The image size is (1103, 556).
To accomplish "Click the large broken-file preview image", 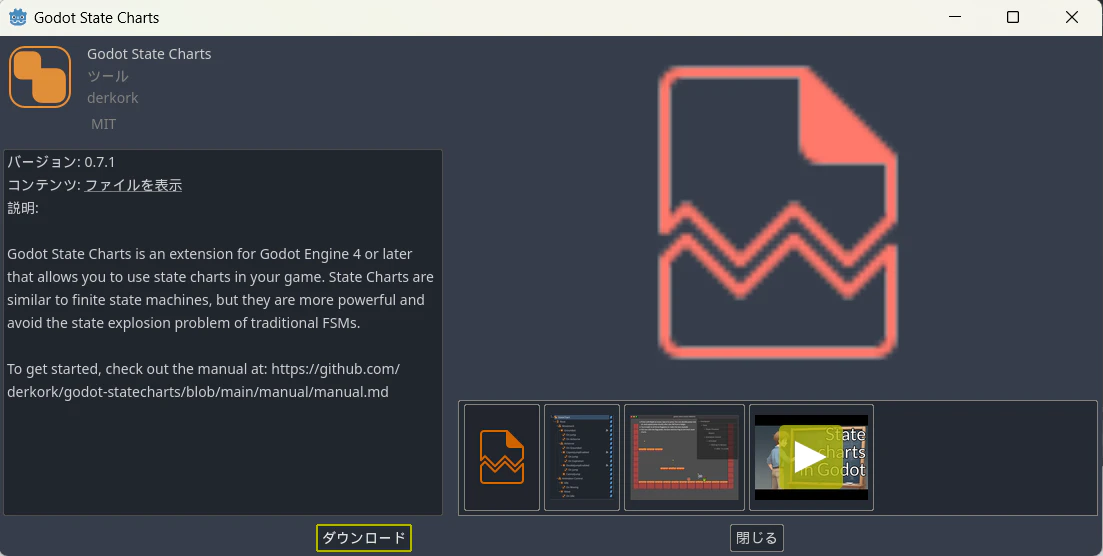I will coord(777,213).
